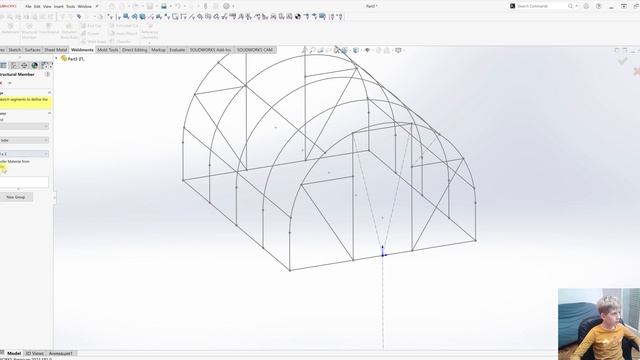
Task: Click the Undo icon
Action: (x=178, y=6)
